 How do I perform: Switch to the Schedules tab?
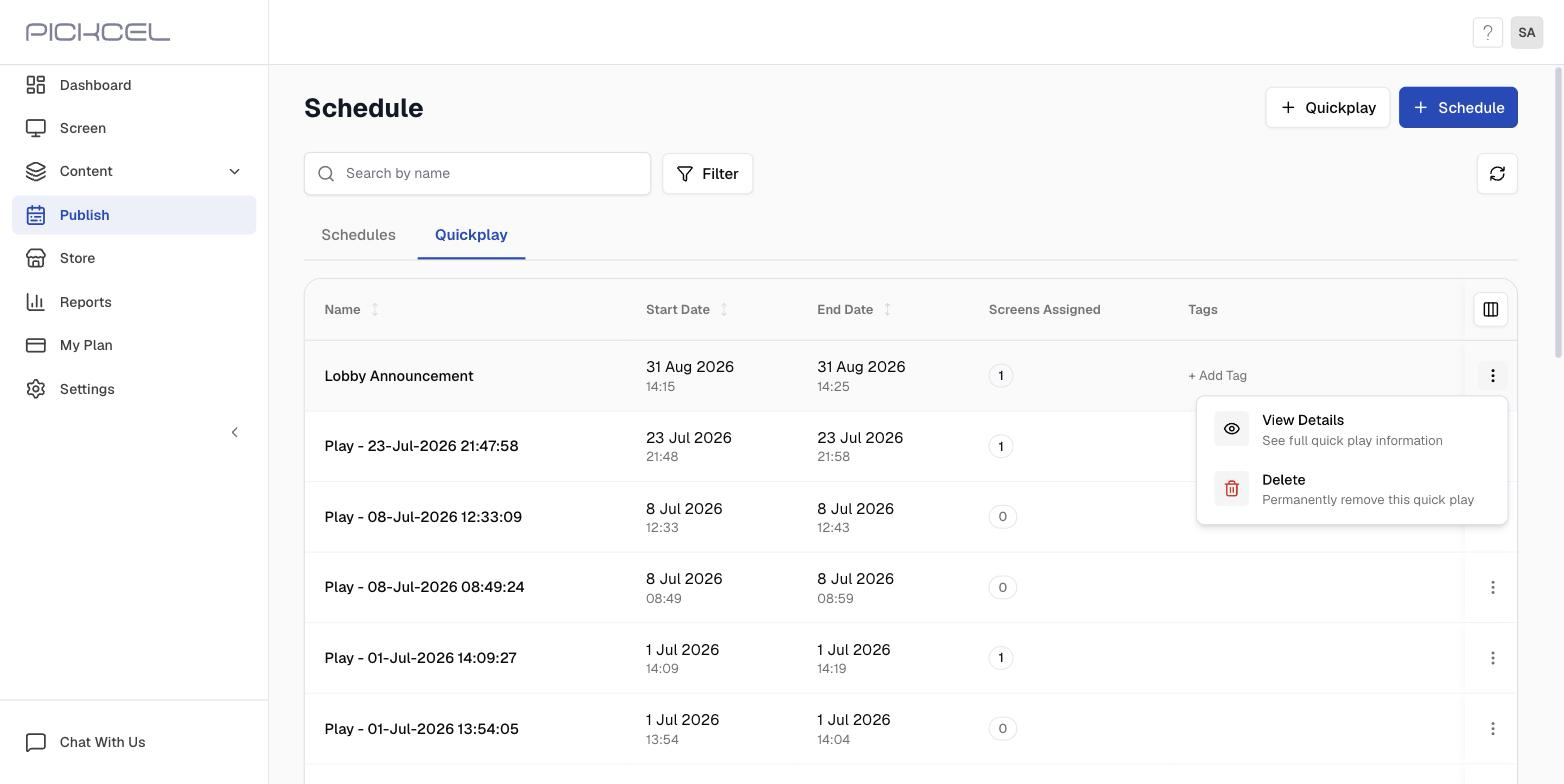pyautogui.click(x=358, y=235)
